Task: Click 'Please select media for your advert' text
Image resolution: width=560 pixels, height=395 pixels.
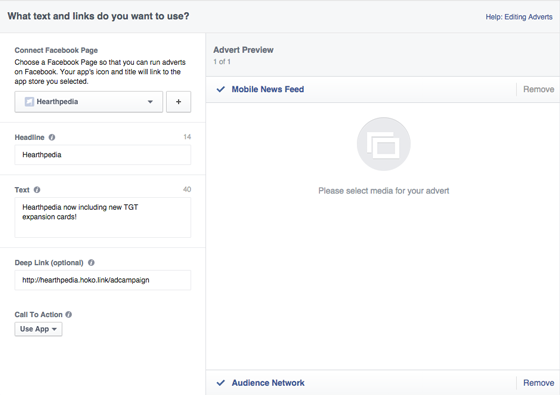Action: 384,191
